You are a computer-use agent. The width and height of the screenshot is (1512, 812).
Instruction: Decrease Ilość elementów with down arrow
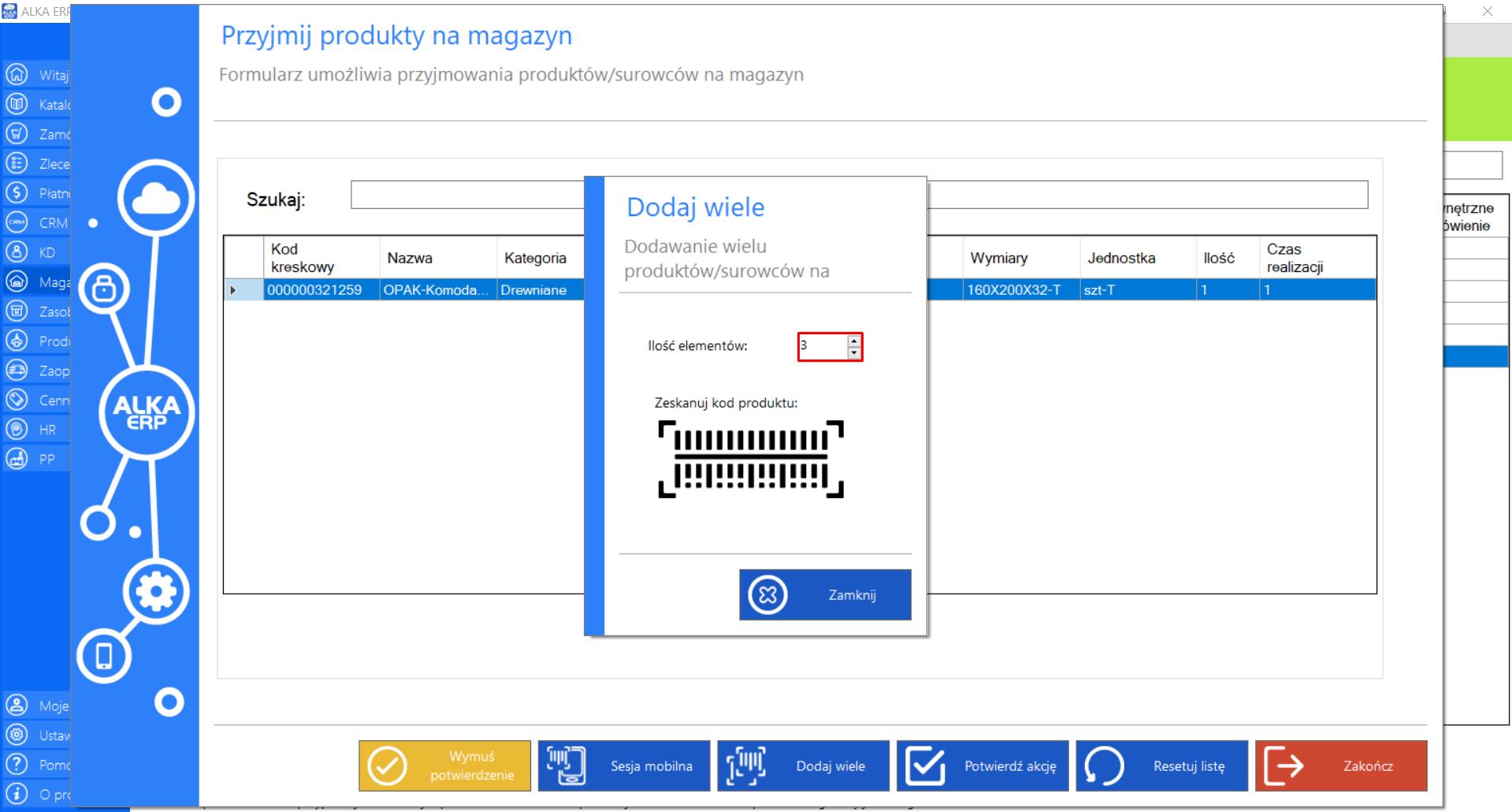click(854, 352)
